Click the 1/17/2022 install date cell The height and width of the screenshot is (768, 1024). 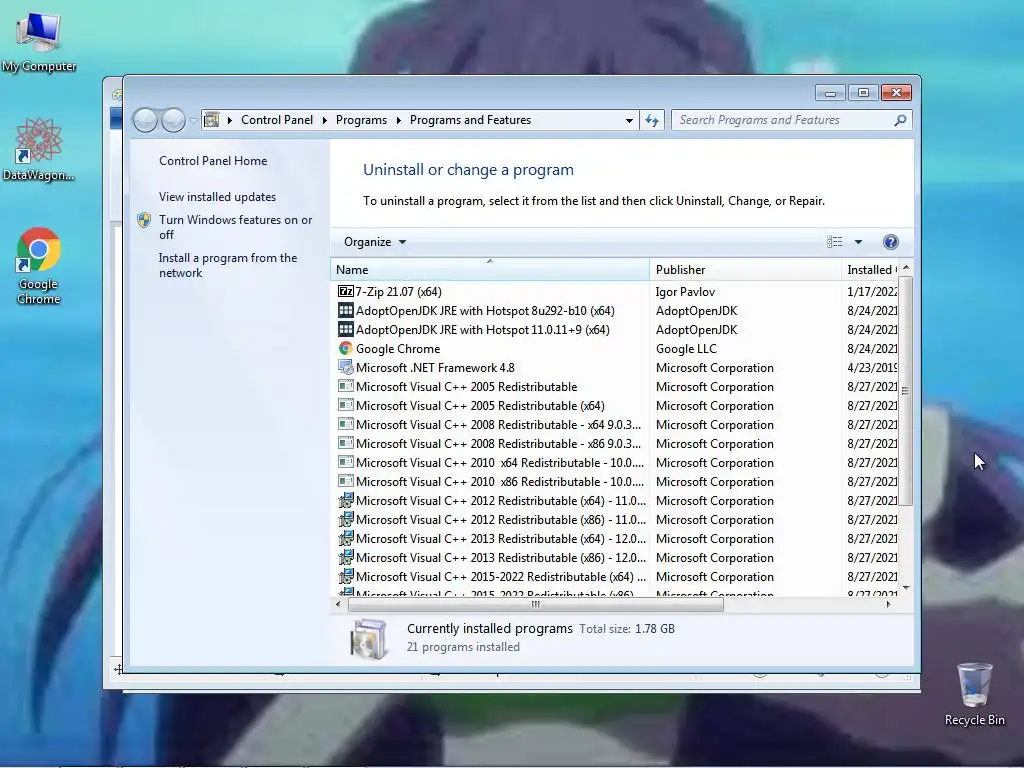(872, 292)
